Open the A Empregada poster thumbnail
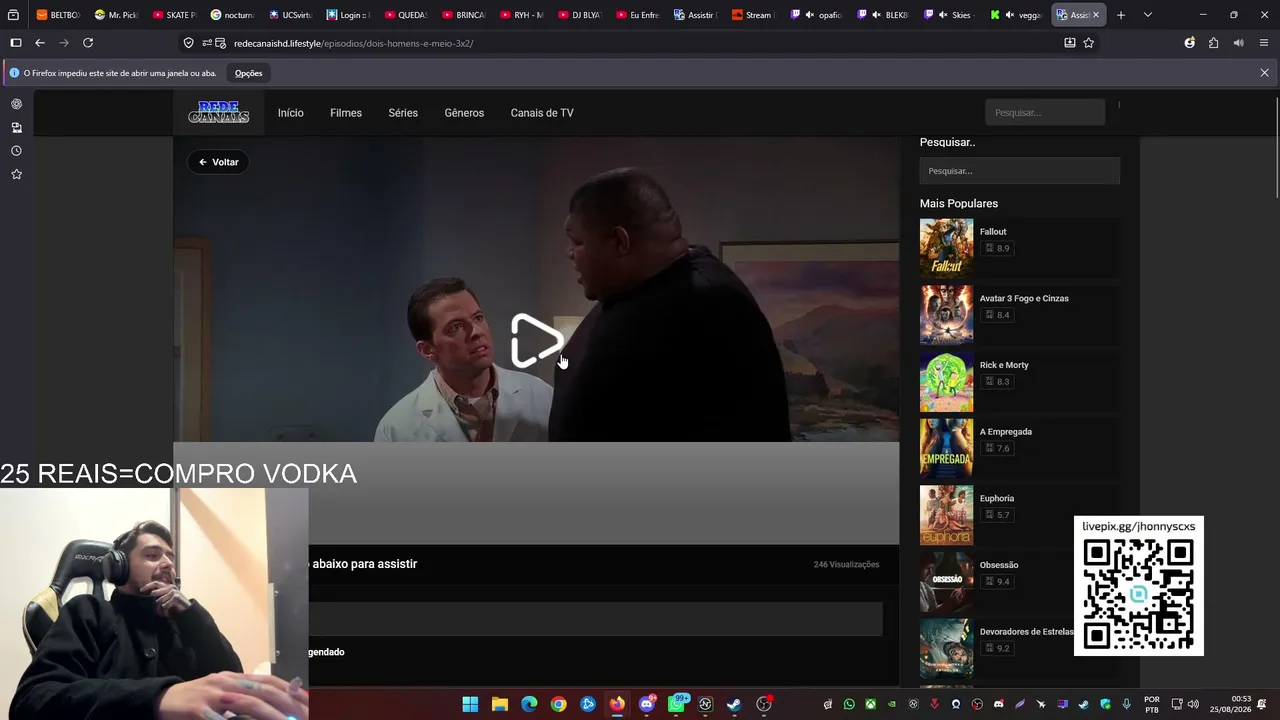 pos(946,447)
